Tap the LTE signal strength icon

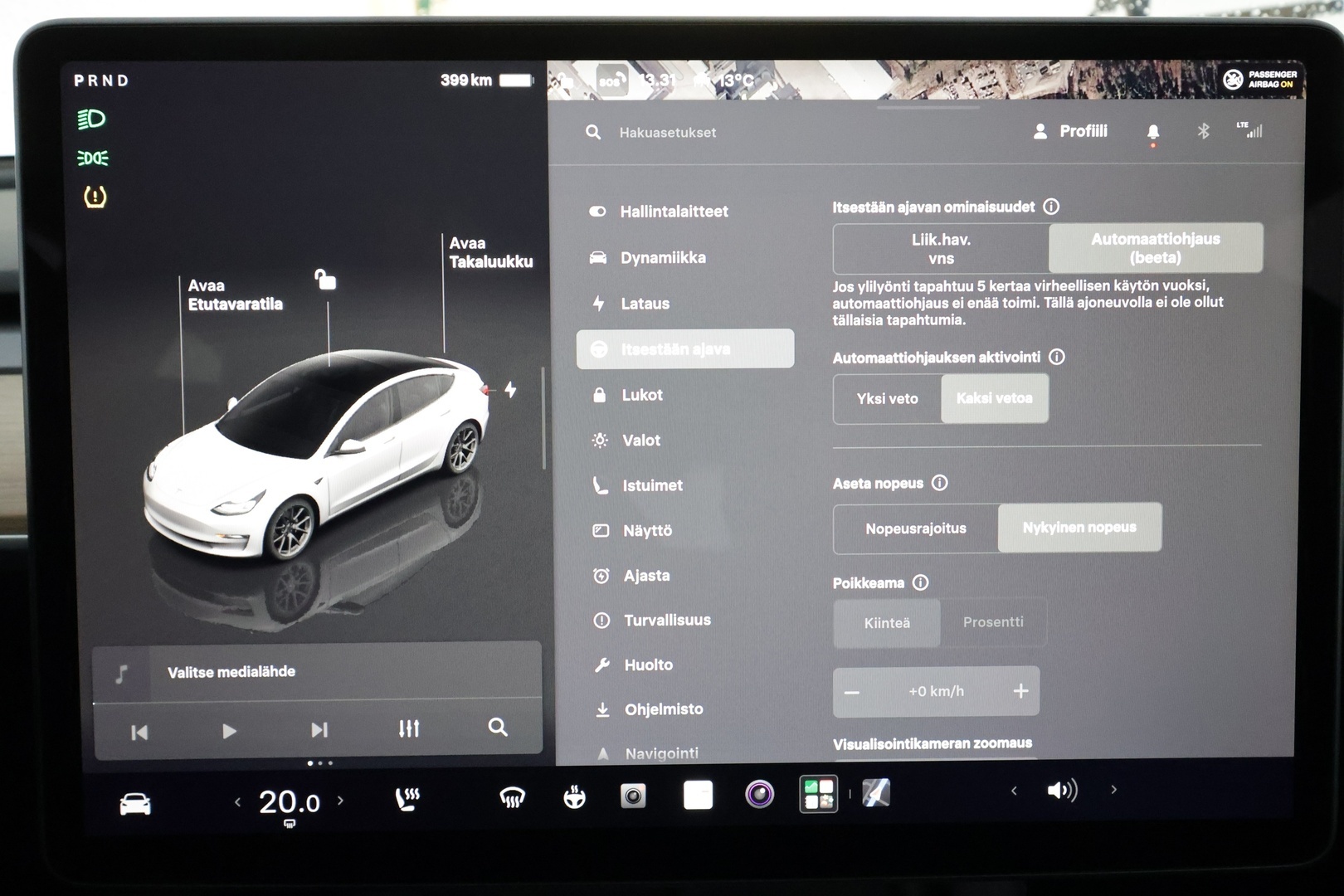[1249, 129]
